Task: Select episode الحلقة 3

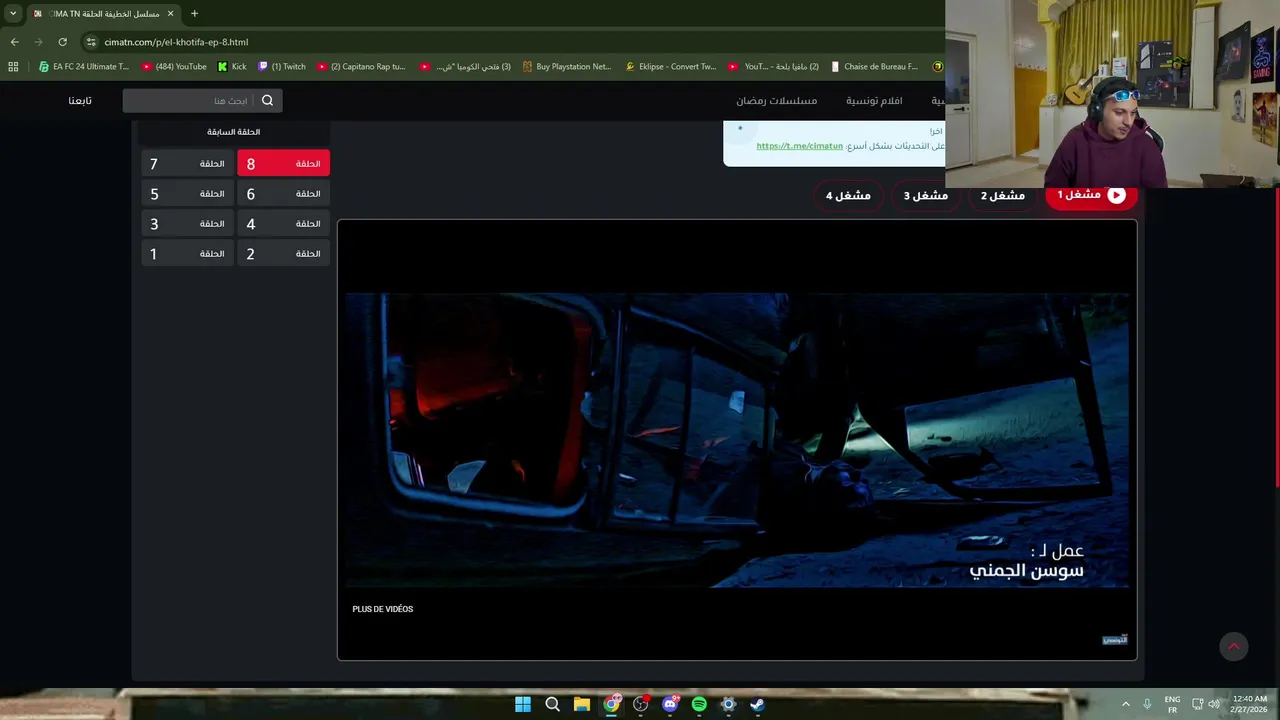Action: pyautogui.click(x=187, y=224)
